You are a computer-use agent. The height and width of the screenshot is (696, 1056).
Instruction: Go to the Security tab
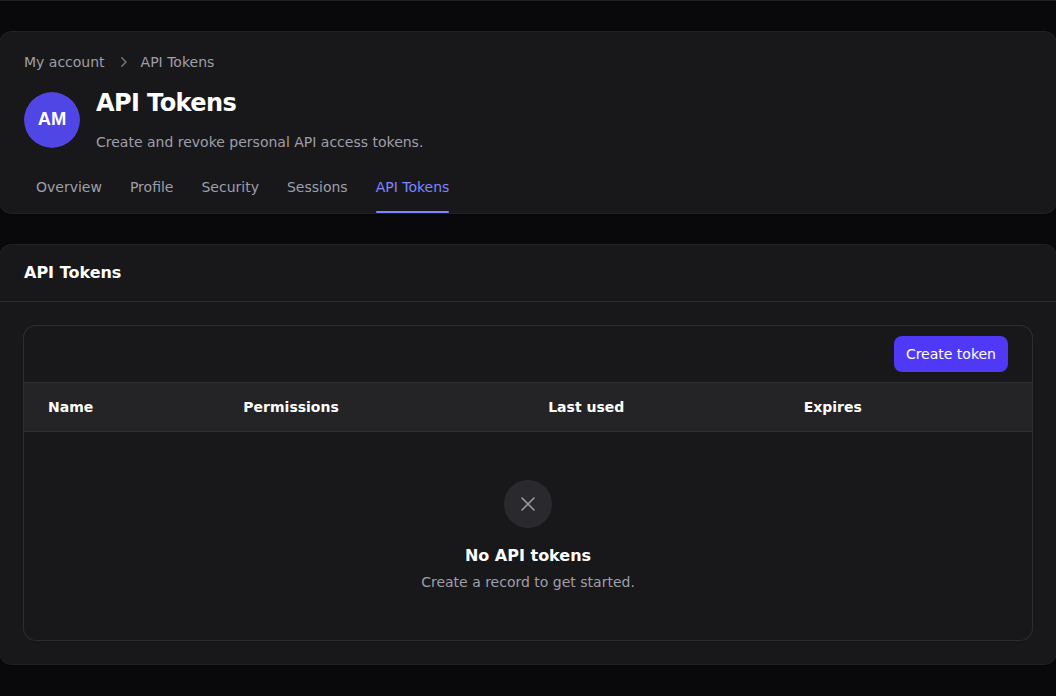click(230, 187)
